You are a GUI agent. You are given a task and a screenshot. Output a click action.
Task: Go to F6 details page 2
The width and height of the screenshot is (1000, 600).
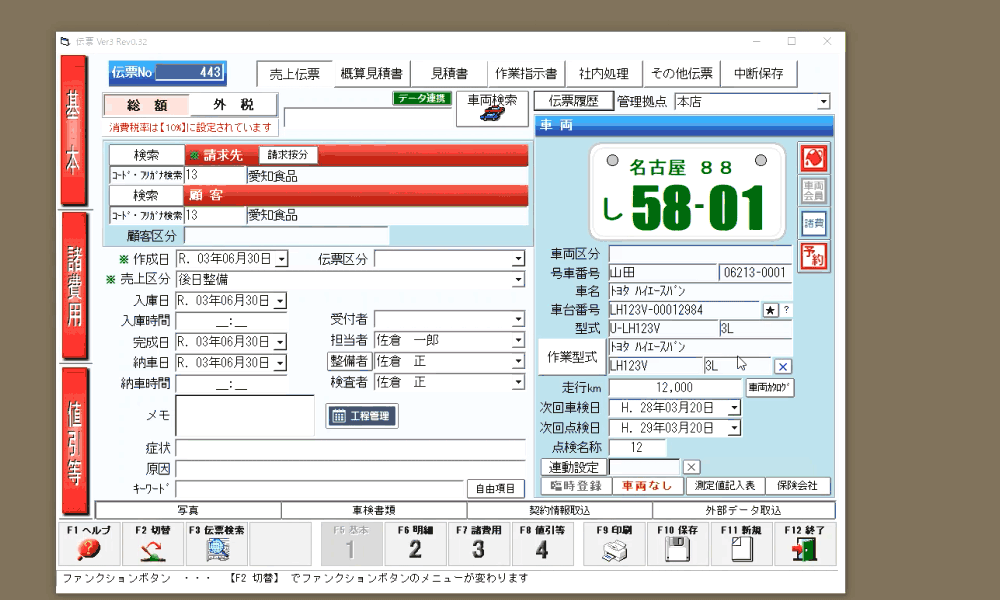(415, 544)
